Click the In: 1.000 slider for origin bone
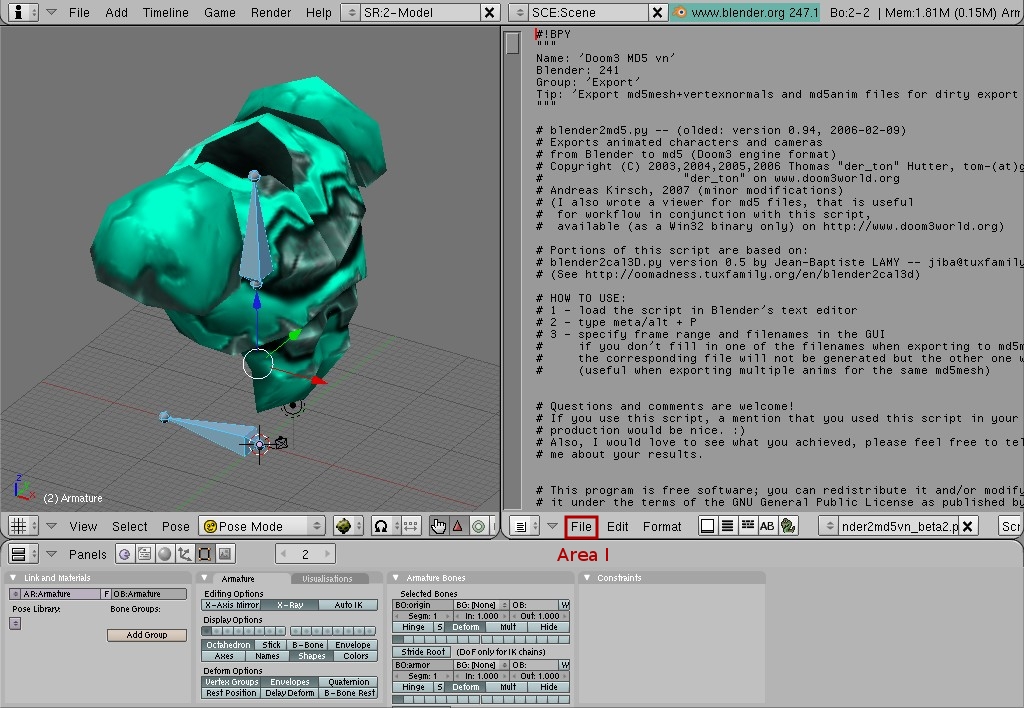This screenshot has width=1024, height=708. click(x=481, y=616)
